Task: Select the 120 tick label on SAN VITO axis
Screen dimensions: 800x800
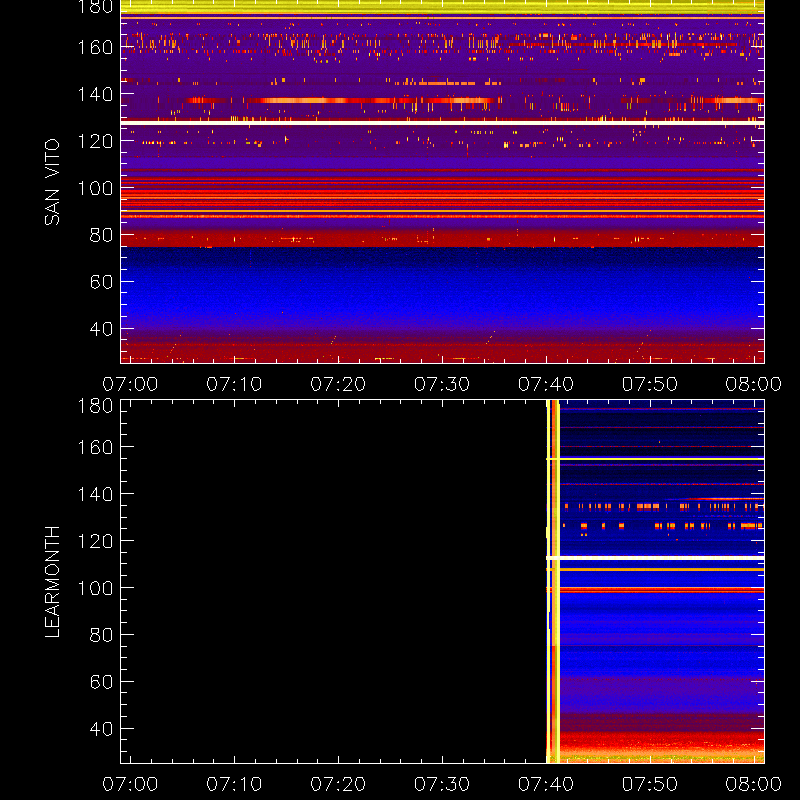Action: pyautogui.click(x=95, y=141)
